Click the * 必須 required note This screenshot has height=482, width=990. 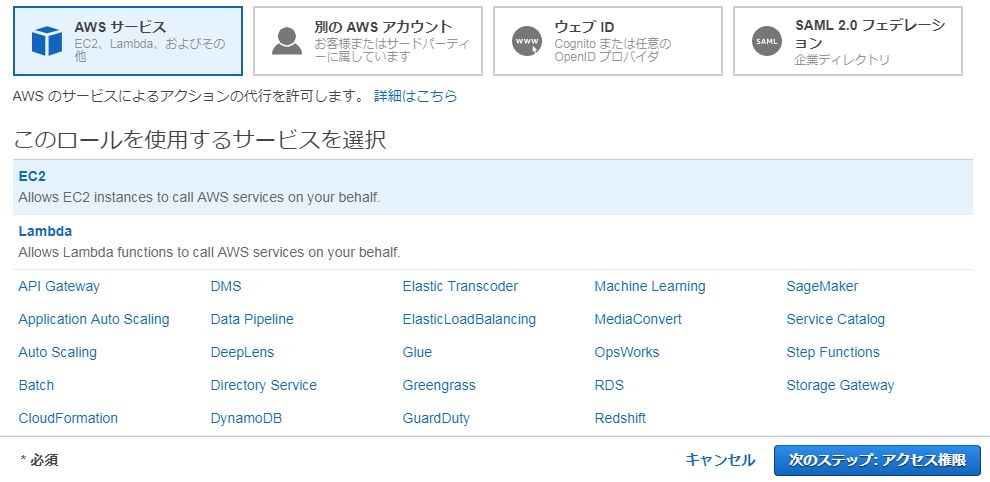[x=40, y=460]
